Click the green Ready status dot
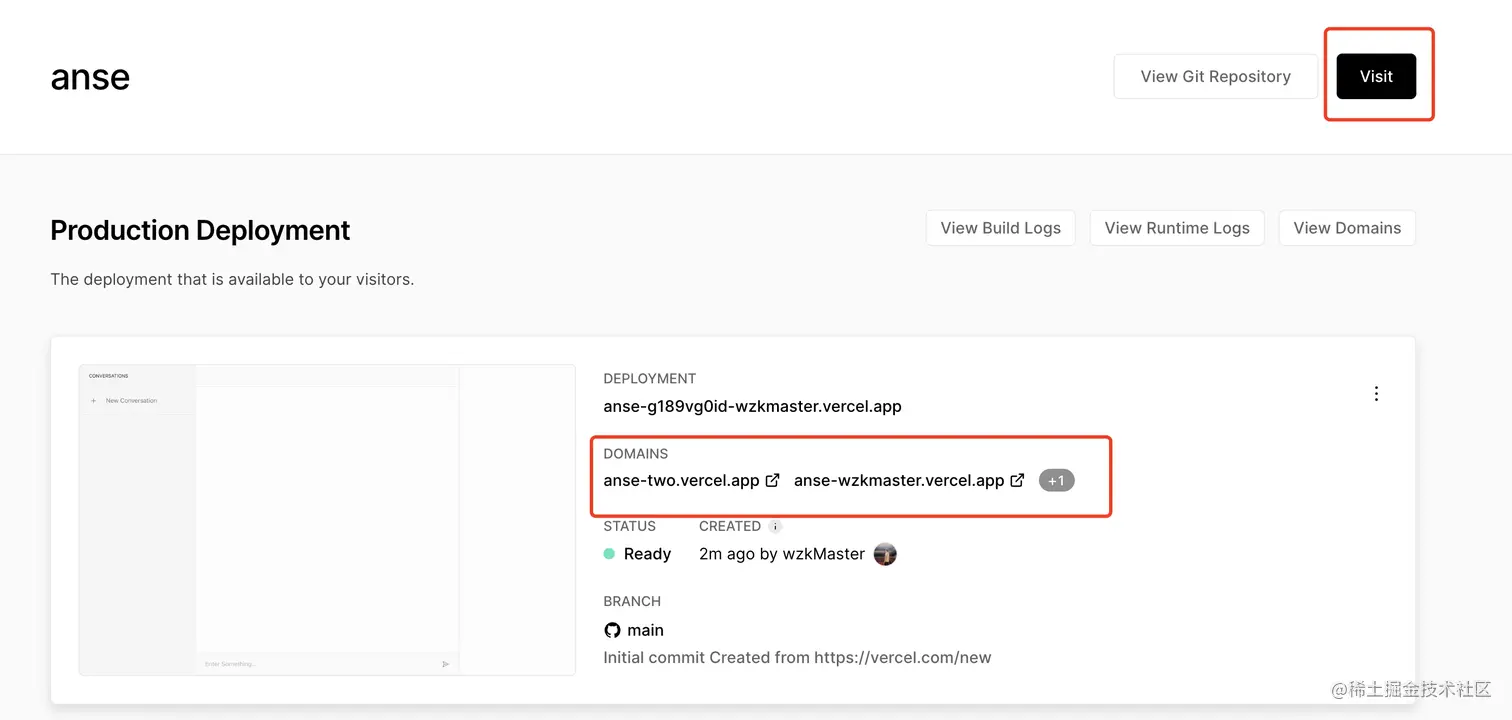 (x=609, y=553)
